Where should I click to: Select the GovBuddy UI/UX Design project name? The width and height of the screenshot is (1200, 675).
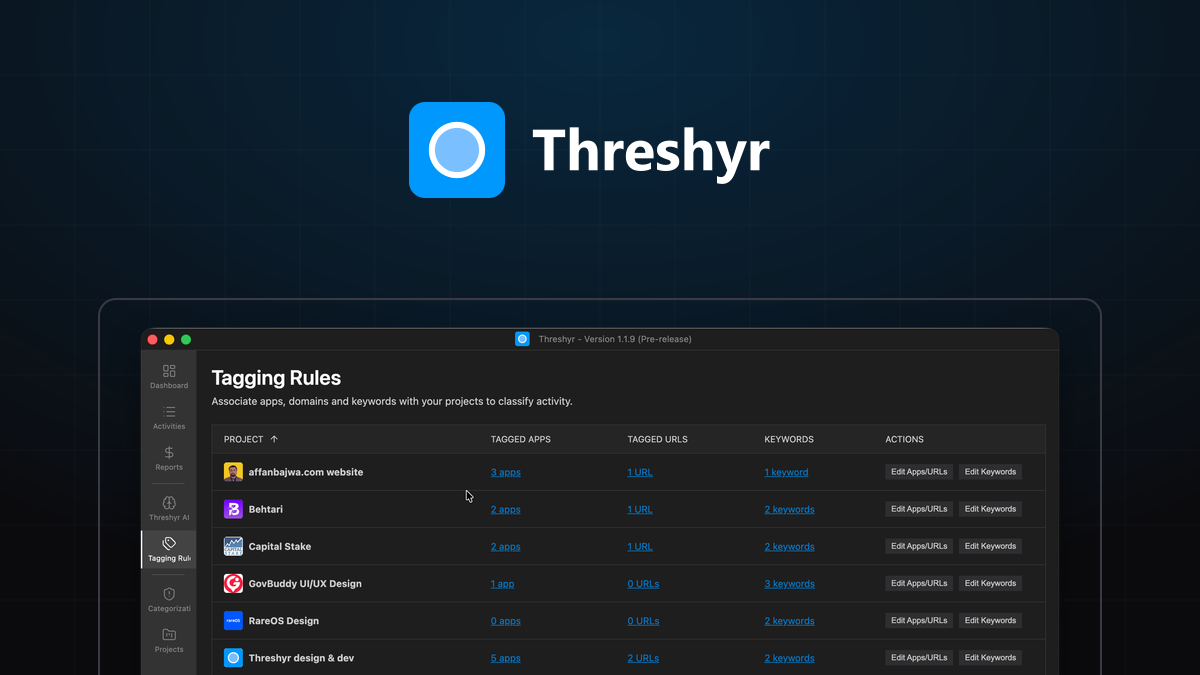(x=305, y=583)
